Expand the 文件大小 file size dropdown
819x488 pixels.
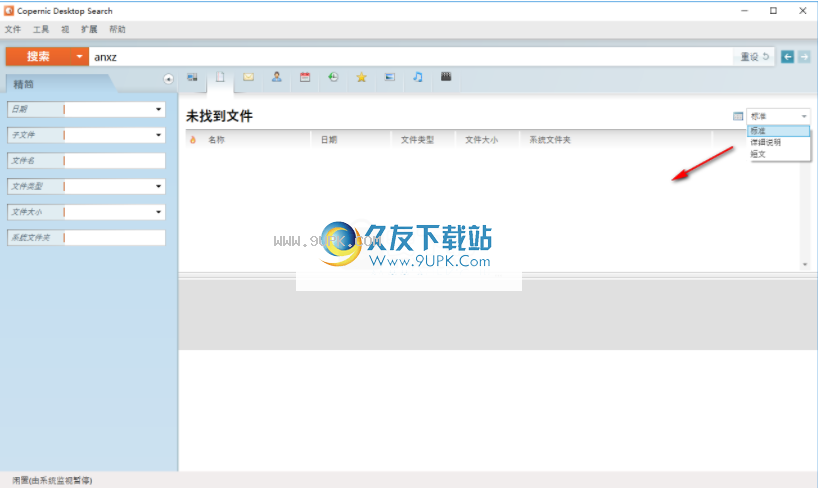(158, 212)
